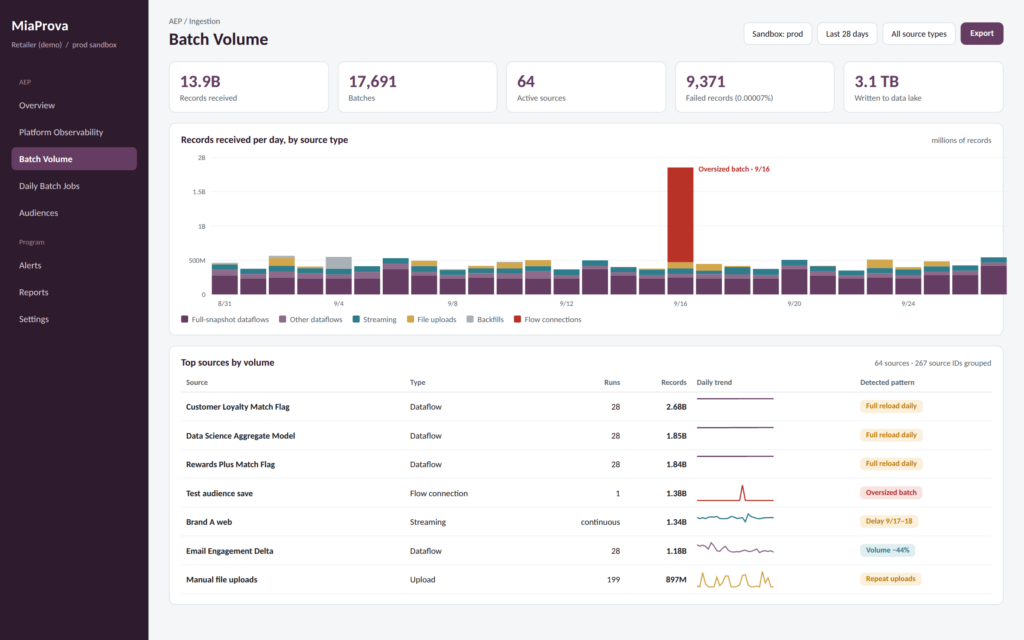Screen dimensions: 1024x640
Task: Open Manual file uploads source
Action: [x=221, y=579]
